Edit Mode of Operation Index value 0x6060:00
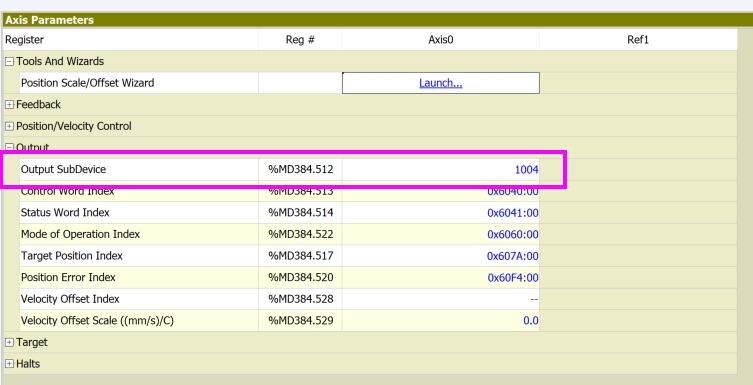 click(512, 234)
